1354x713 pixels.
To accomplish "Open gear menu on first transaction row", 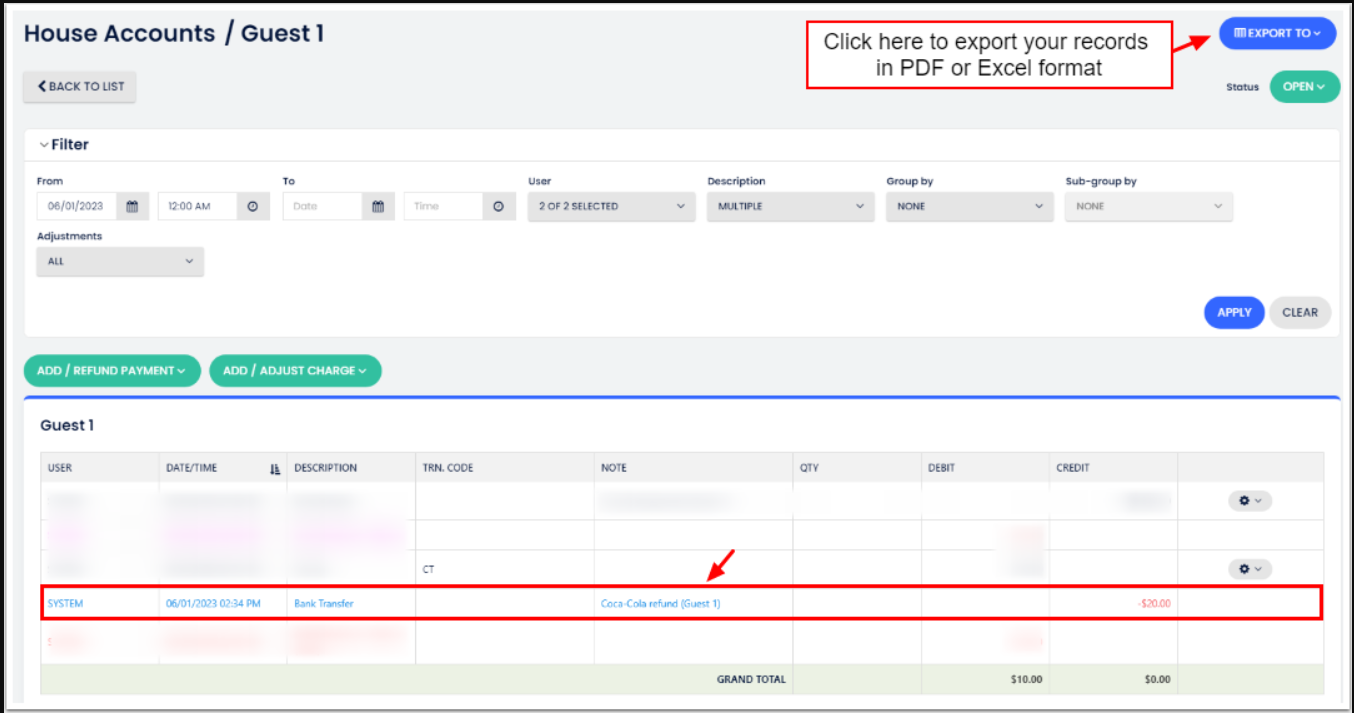I will click(x=1249, y=501).
